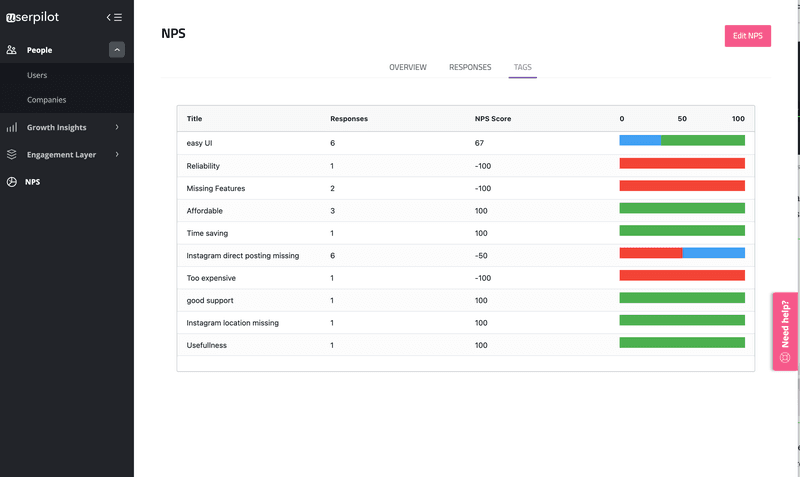Open Users in the sidebar
The image size is (800, 477).
pos(37,75)
